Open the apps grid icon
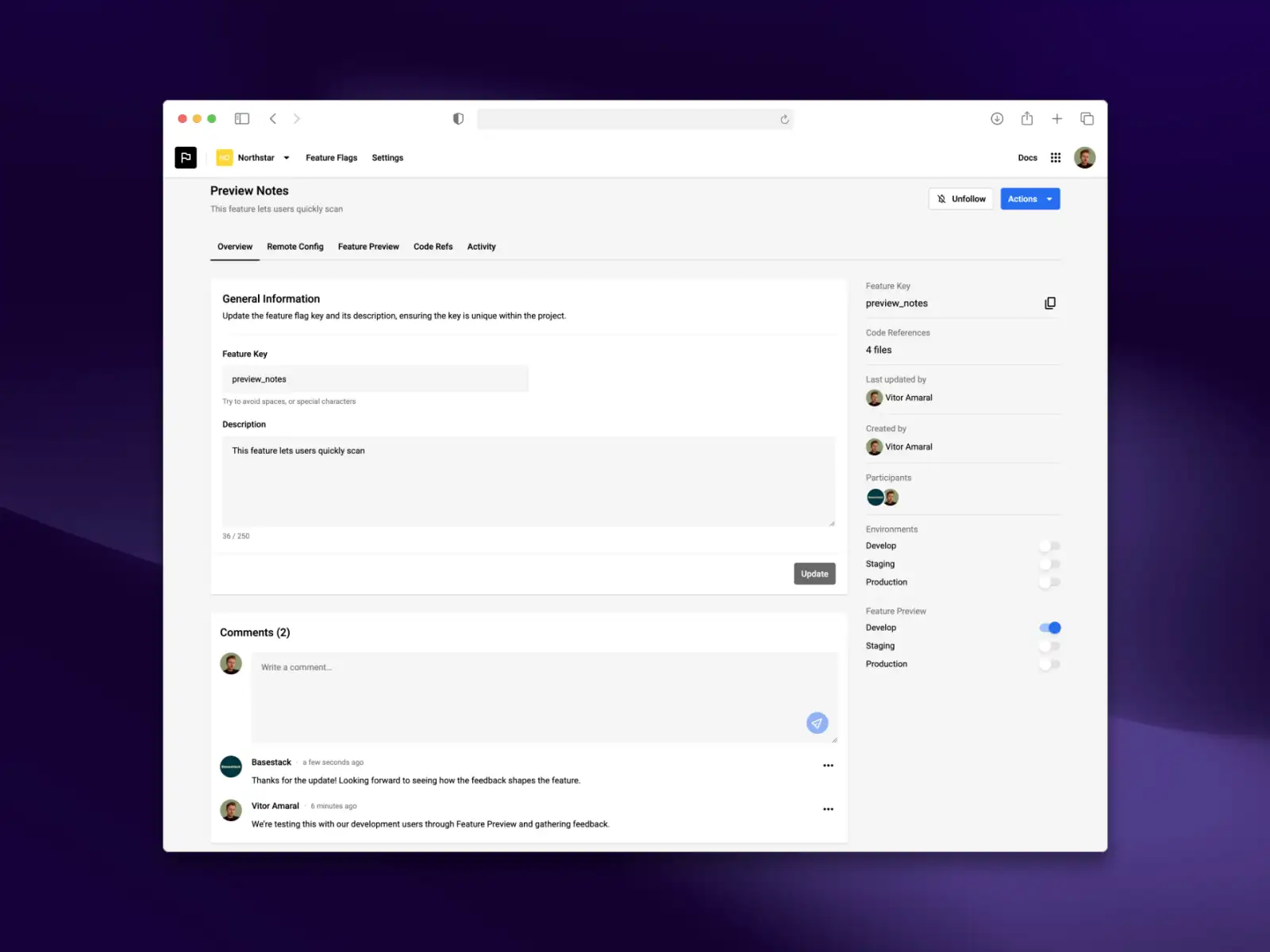The height and width of the screenshot is (952, 1270). (1056, 157)
